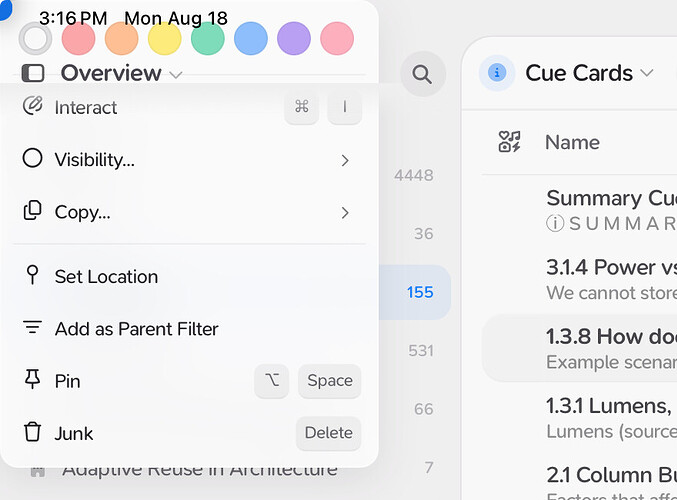Click the Cue Cards info icon

(497, 73)
